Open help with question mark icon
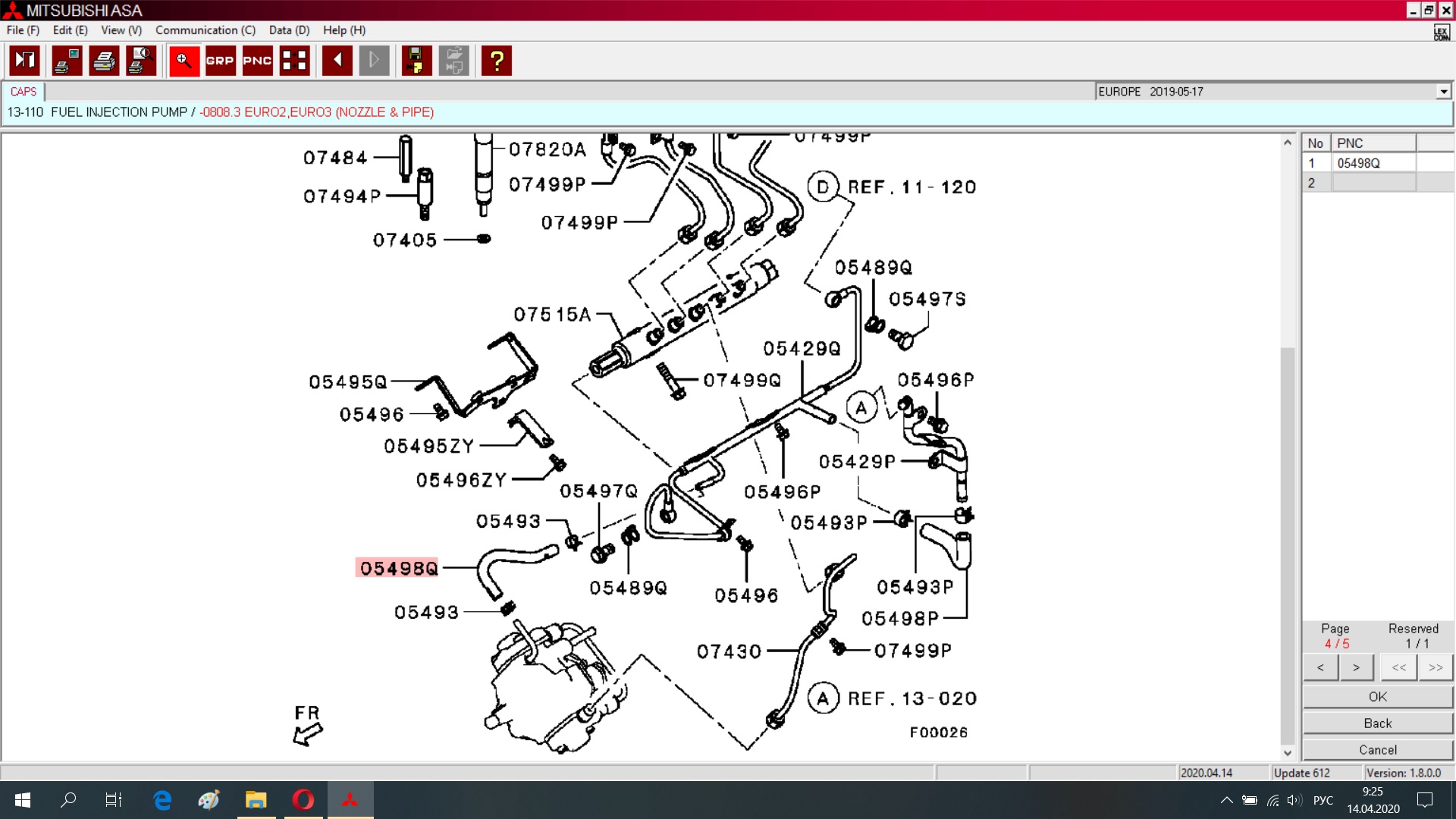Screen dimensions: 1456x819 tap(497, 61)
